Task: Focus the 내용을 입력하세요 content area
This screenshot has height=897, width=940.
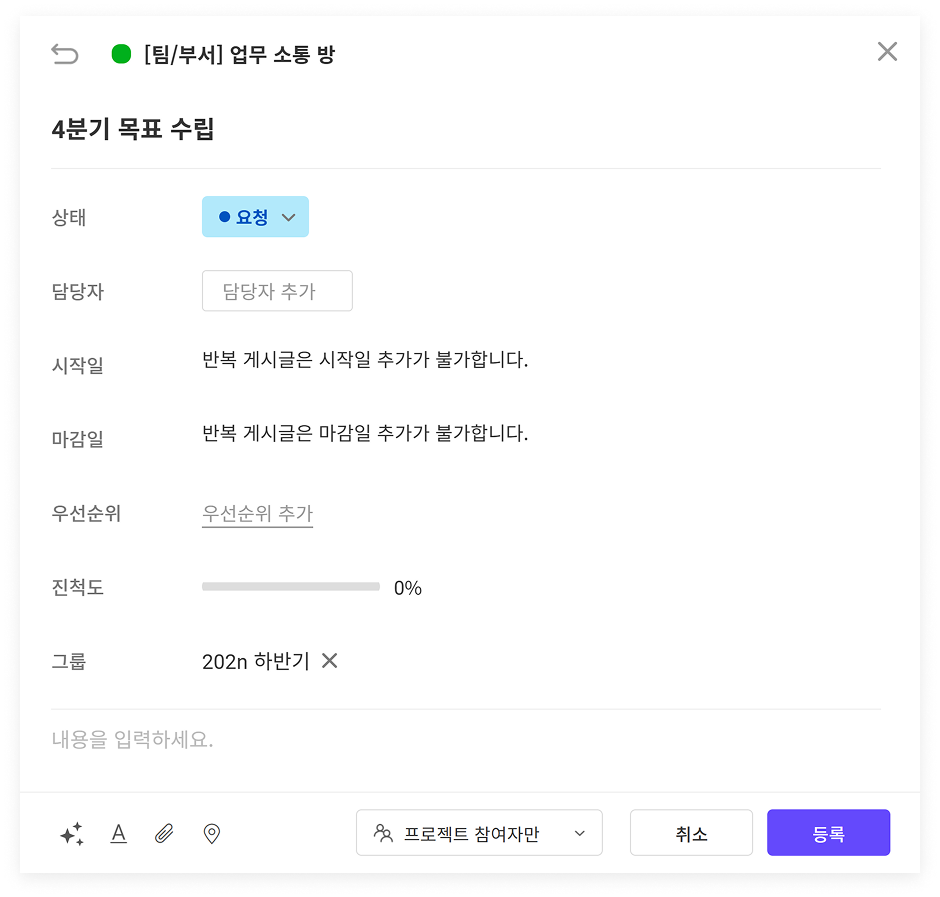Action: (x=465, y=741)
